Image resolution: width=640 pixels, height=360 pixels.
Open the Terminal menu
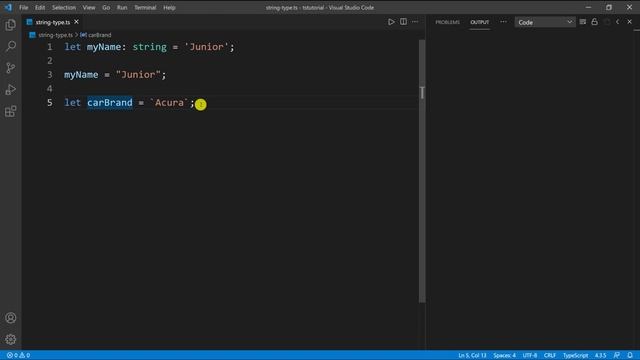[x=145, y=7]
